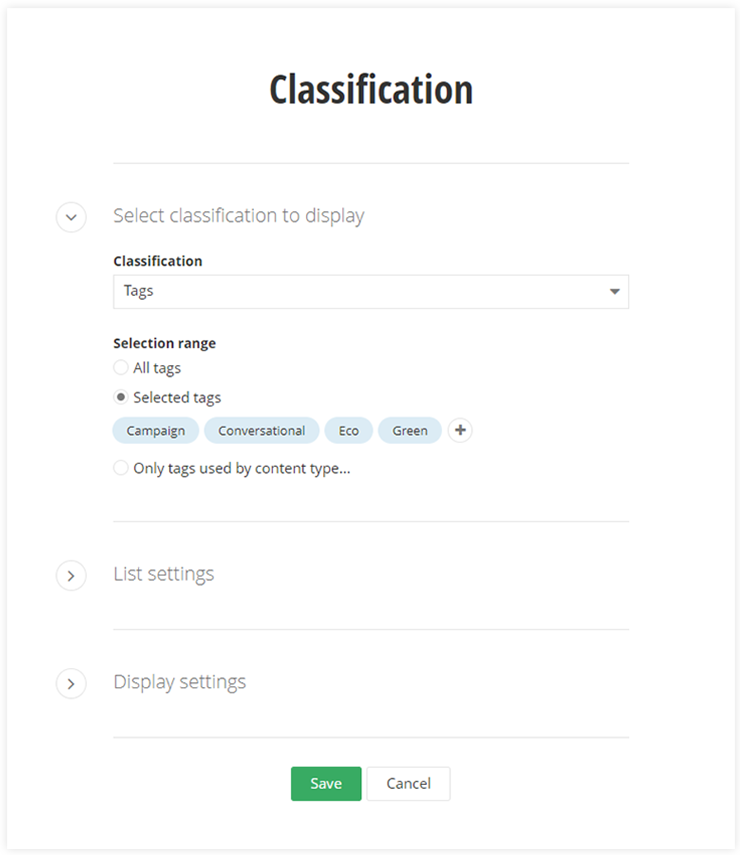Screen dimensions: 740x855
Task: Open the Classification dropdown showing Tags
Action: pos(360,292)
